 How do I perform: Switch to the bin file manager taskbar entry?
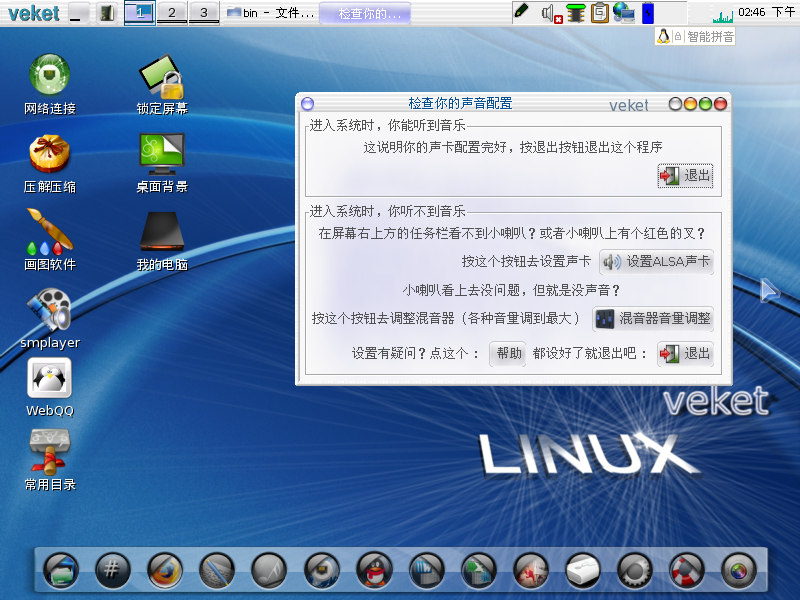click(270, 13)
